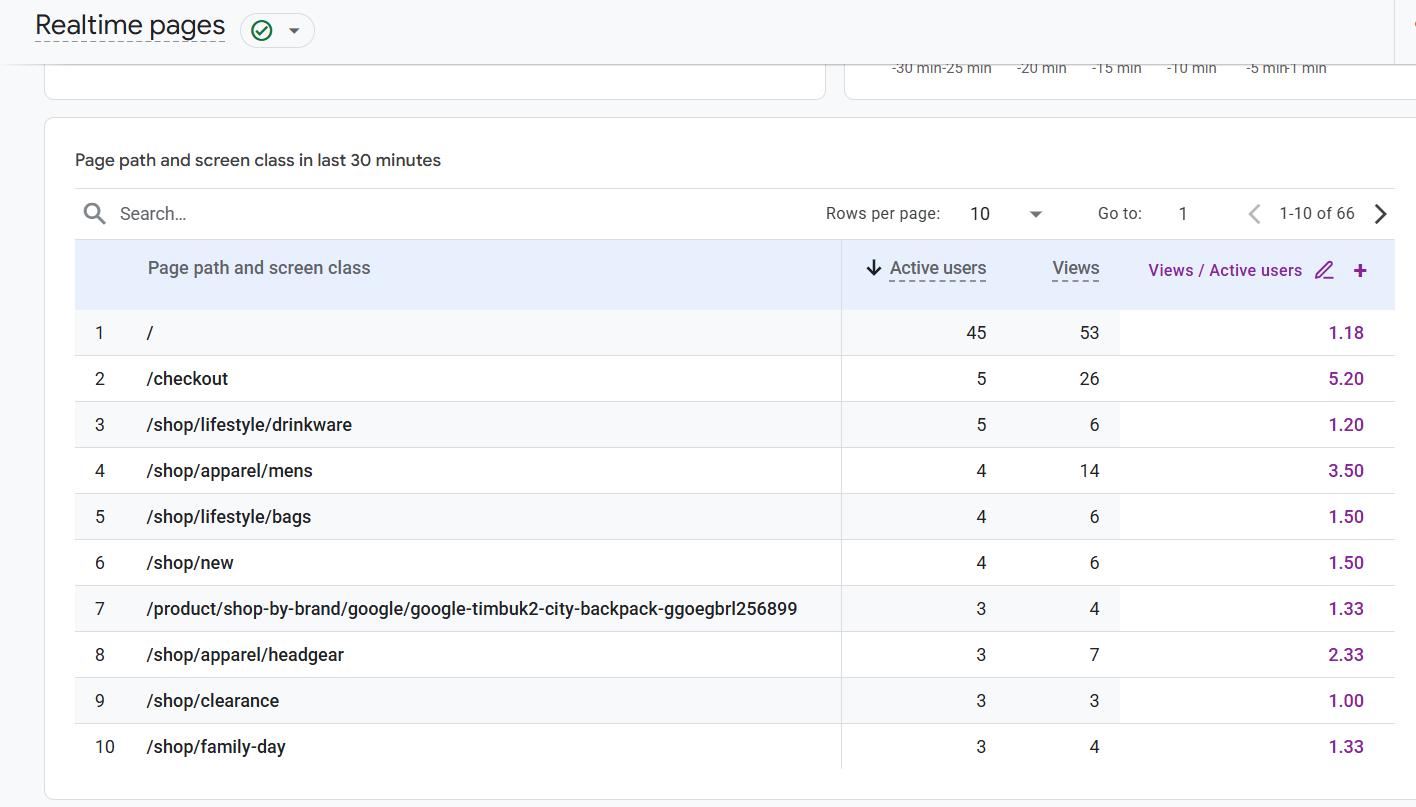The image size is (1416, 807).
Task: Sort by the Views column header
Action: point(1076,268)
